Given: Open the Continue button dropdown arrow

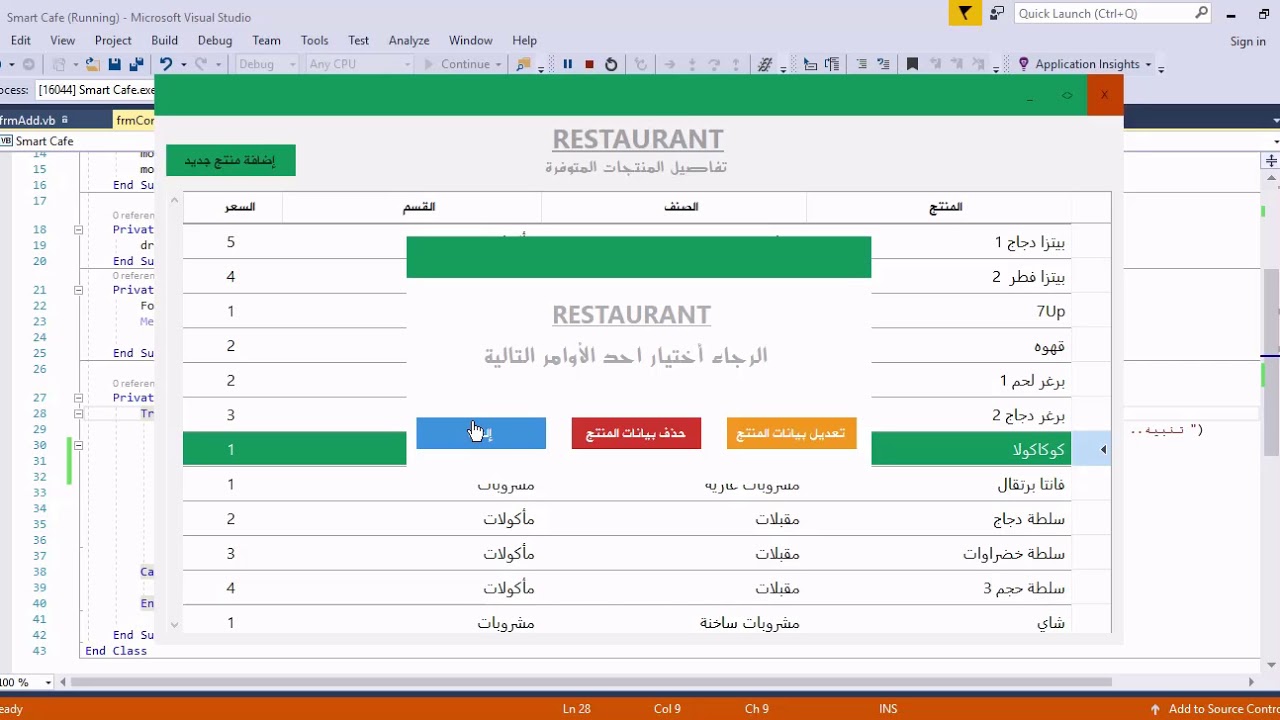Looking at the screenshot, I should 498,64.
